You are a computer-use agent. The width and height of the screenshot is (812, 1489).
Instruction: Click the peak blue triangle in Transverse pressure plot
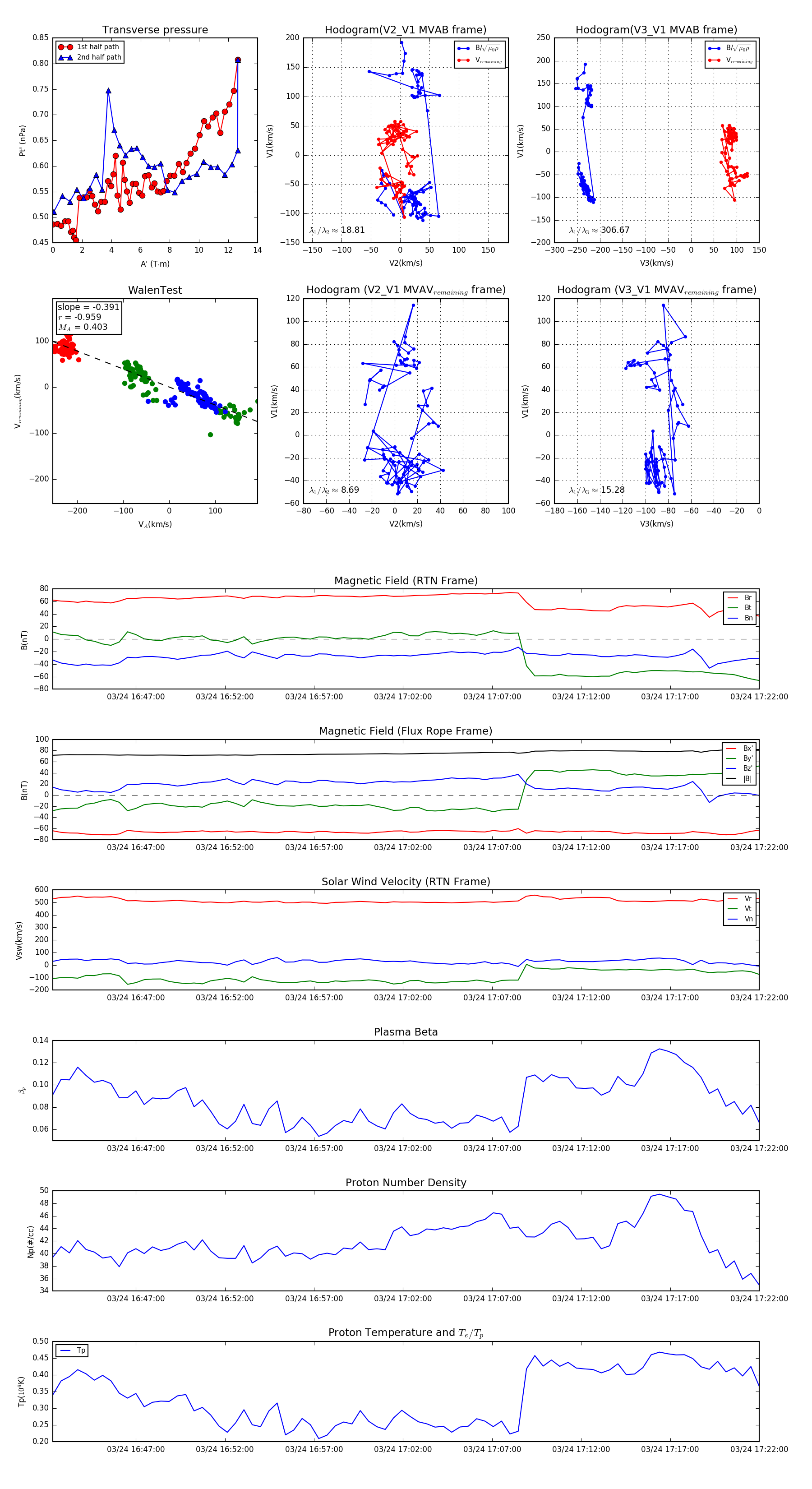click(x=108, y=91)
